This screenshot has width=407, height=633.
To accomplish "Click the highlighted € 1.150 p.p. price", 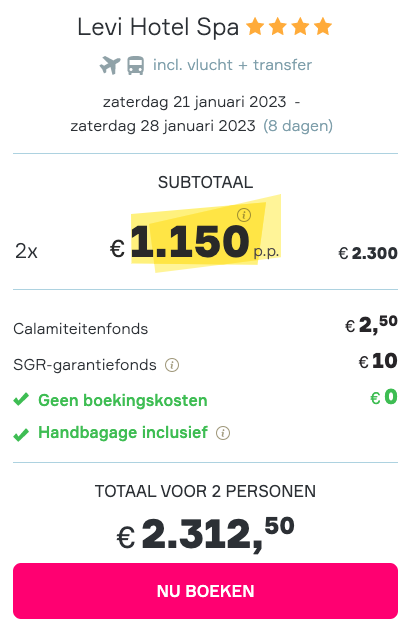I will pyautogui.click(x=195, y=242).
